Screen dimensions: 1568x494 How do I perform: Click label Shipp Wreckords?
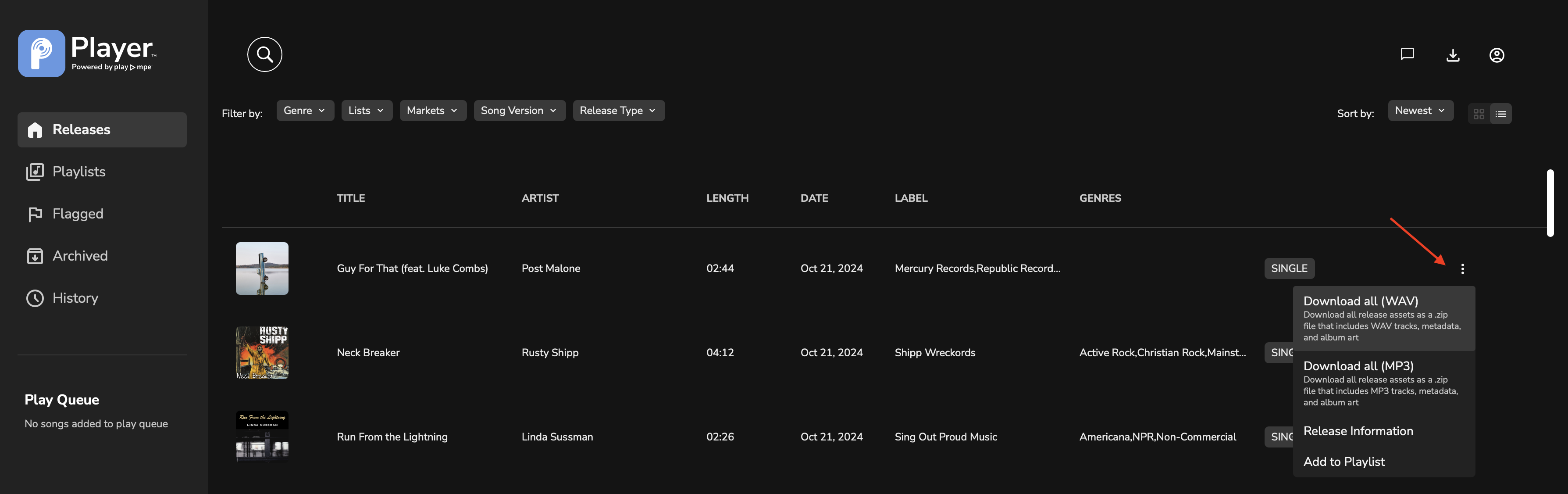(934, 353)
